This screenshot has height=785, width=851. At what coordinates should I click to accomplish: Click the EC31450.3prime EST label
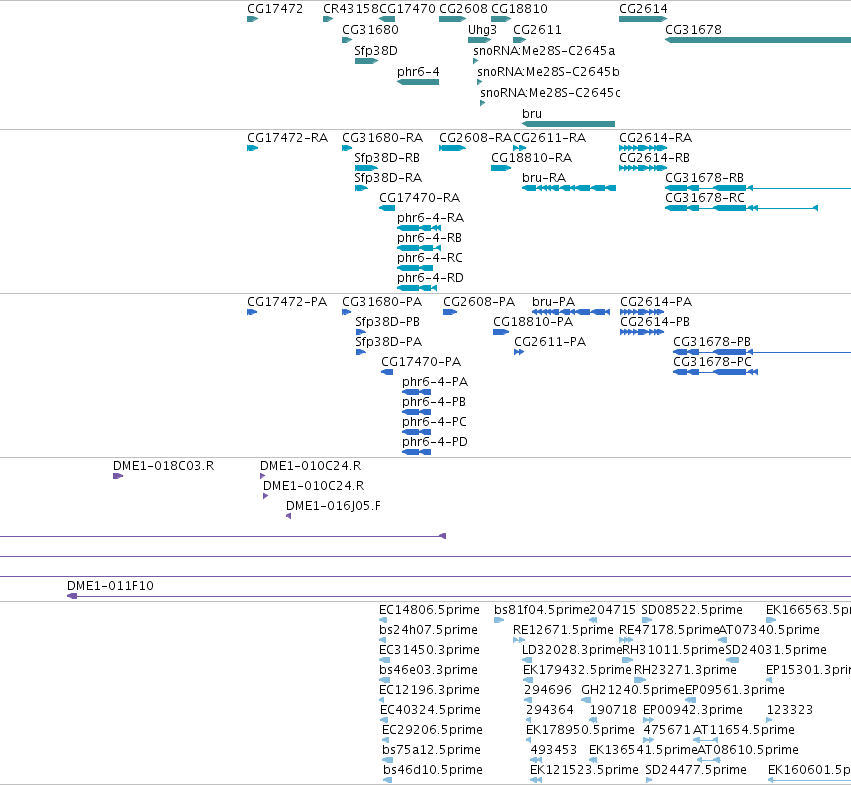click(x=429, y=650)
